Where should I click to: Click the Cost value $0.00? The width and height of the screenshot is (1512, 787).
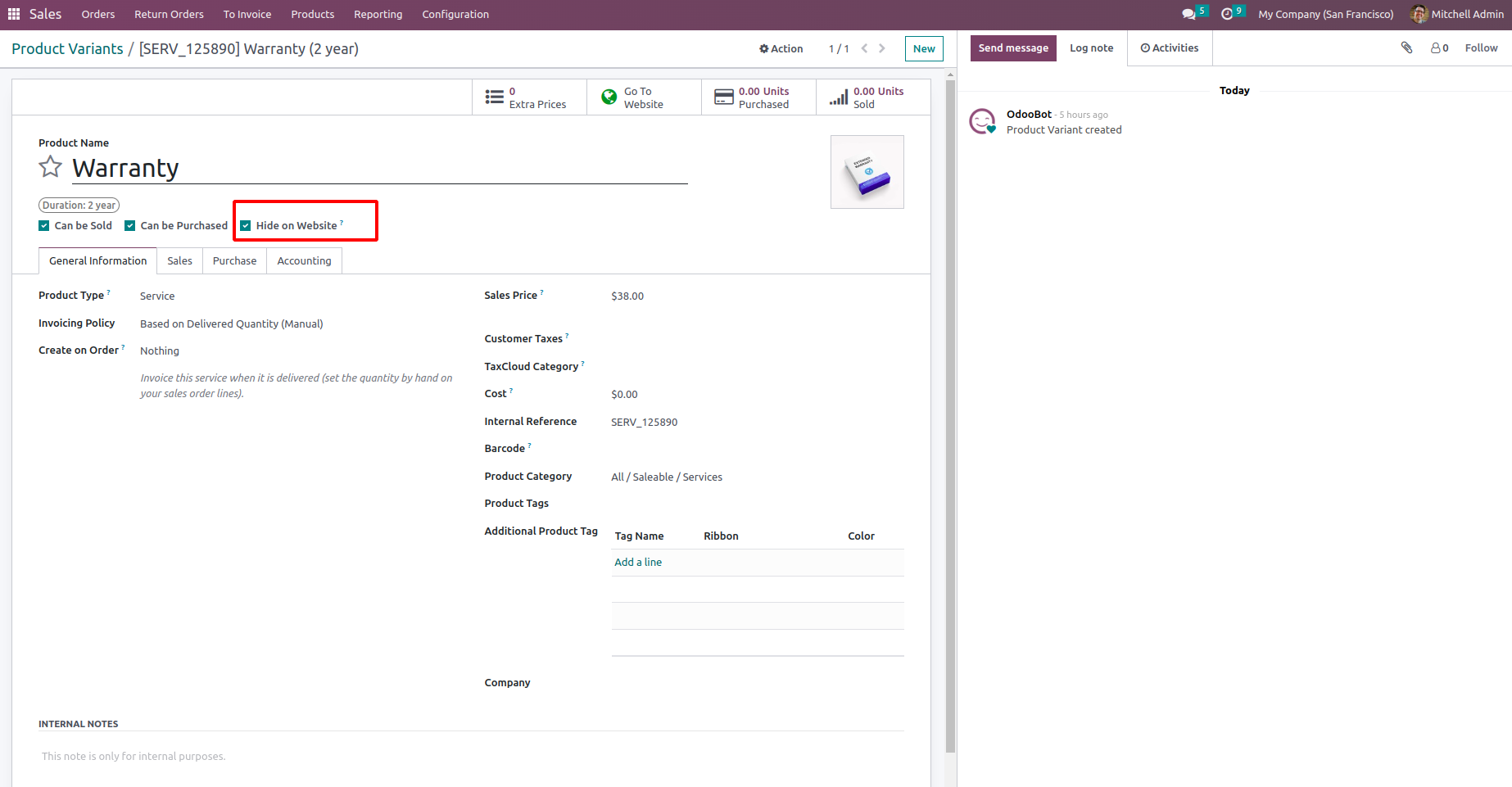click(624, 394)
